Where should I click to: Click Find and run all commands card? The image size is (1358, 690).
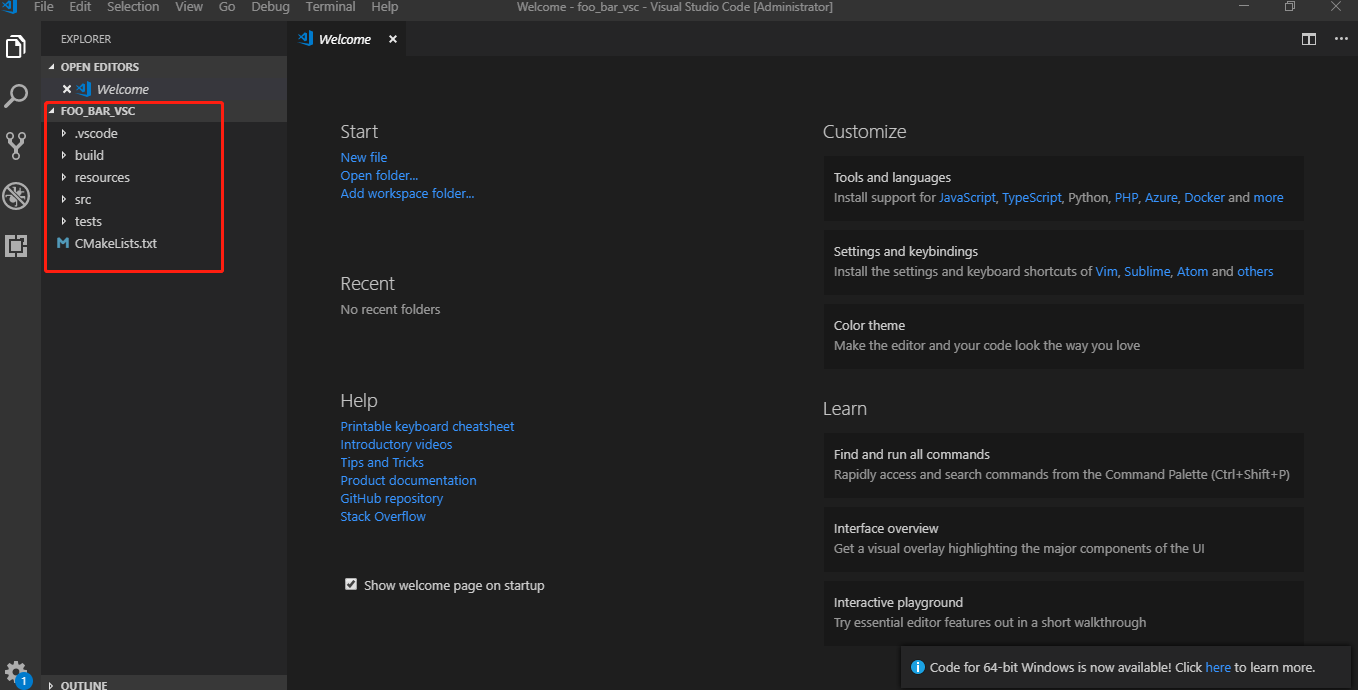[x=1063, y=465]
